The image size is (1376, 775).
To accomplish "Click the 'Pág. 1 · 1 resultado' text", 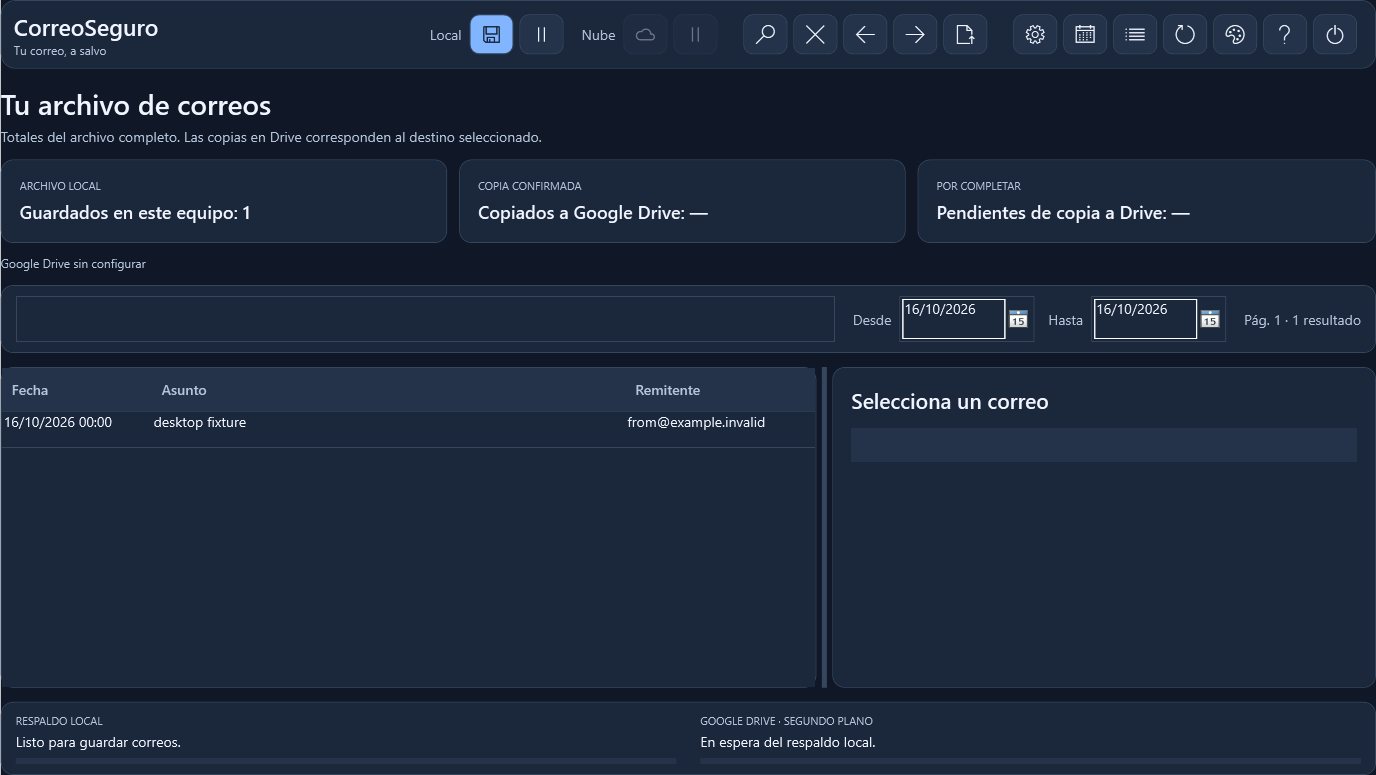I will pos(1302,320).
